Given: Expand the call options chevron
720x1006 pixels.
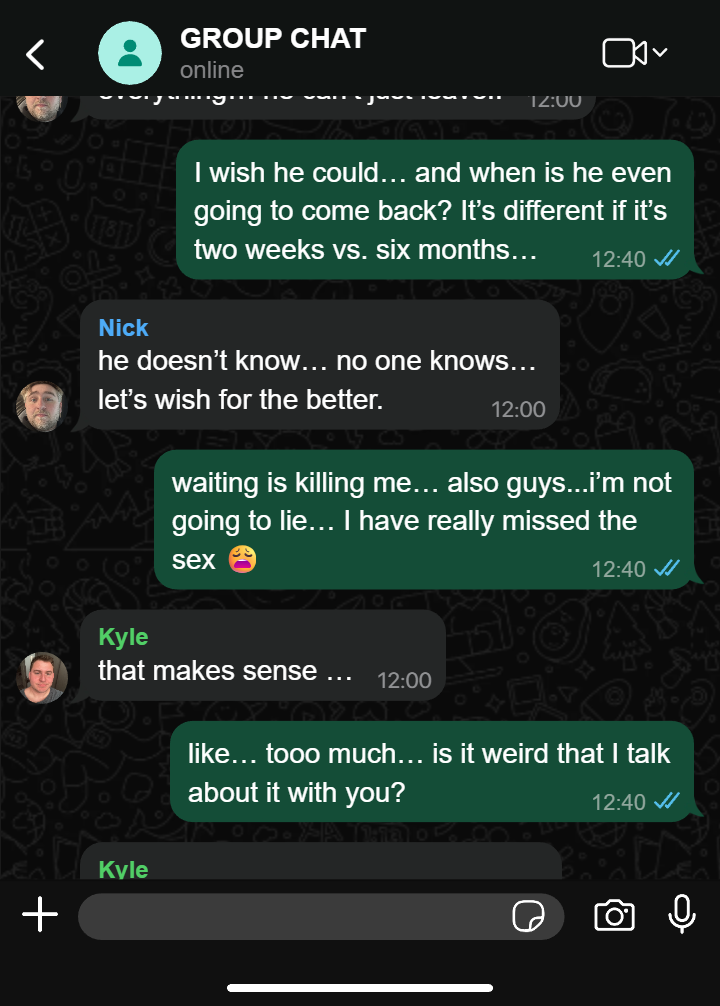Looking at the screenshot, I should [660, 52].
